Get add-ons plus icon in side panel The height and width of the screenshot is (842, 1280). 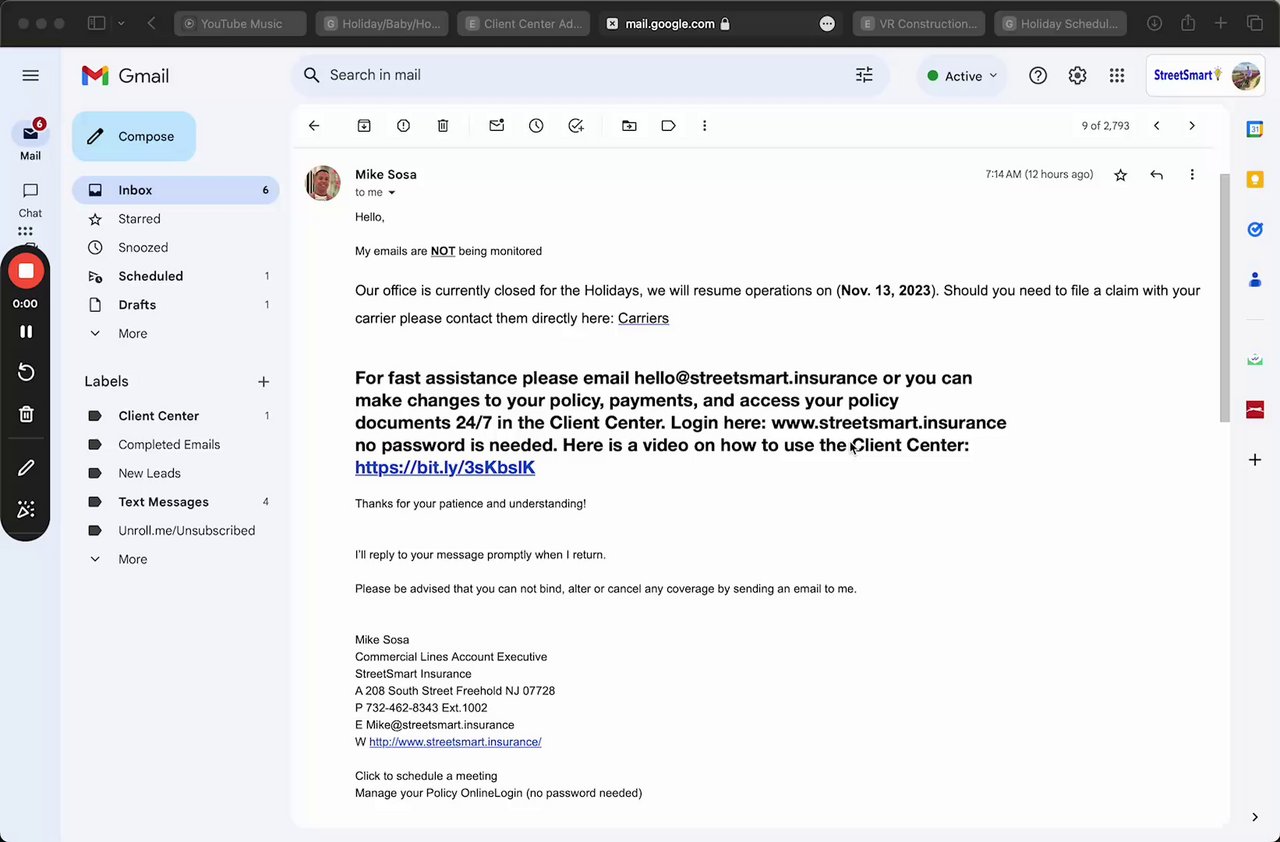[x=1255, y=460]
